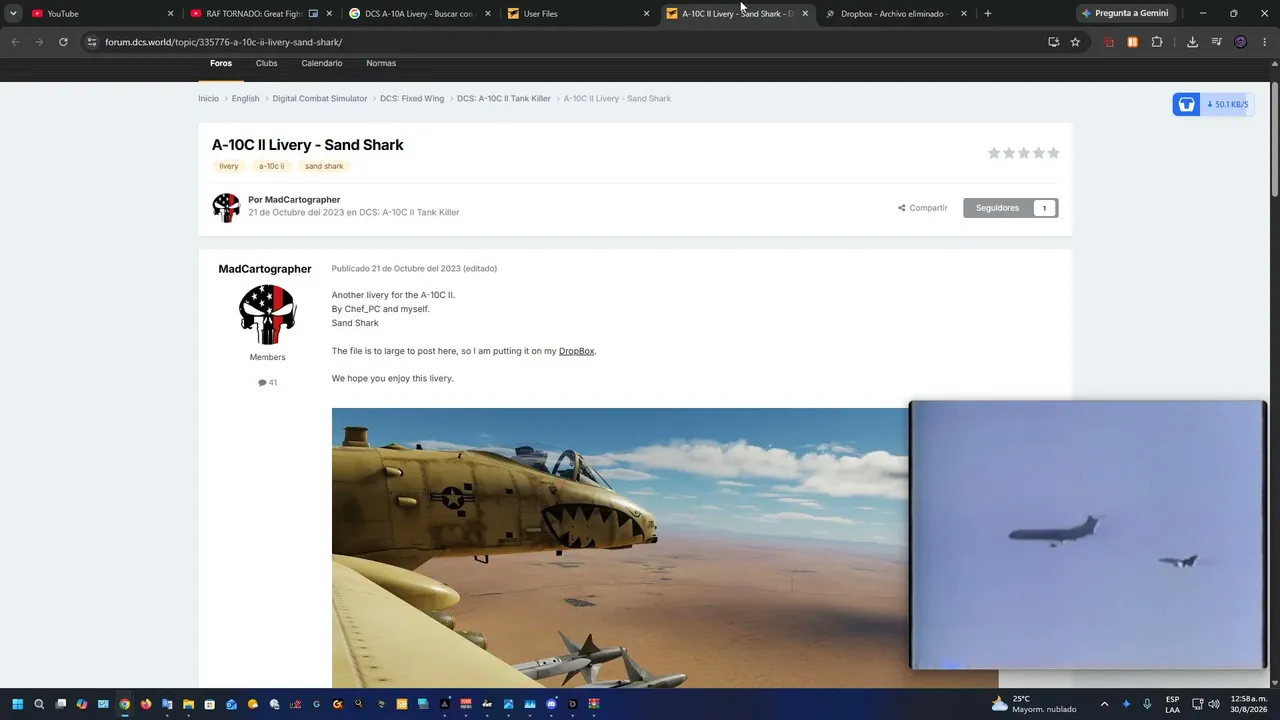Viewport: 1280px width, 720px height.
Task: Switch to the User Files tab
Action: tap(577, 14)
